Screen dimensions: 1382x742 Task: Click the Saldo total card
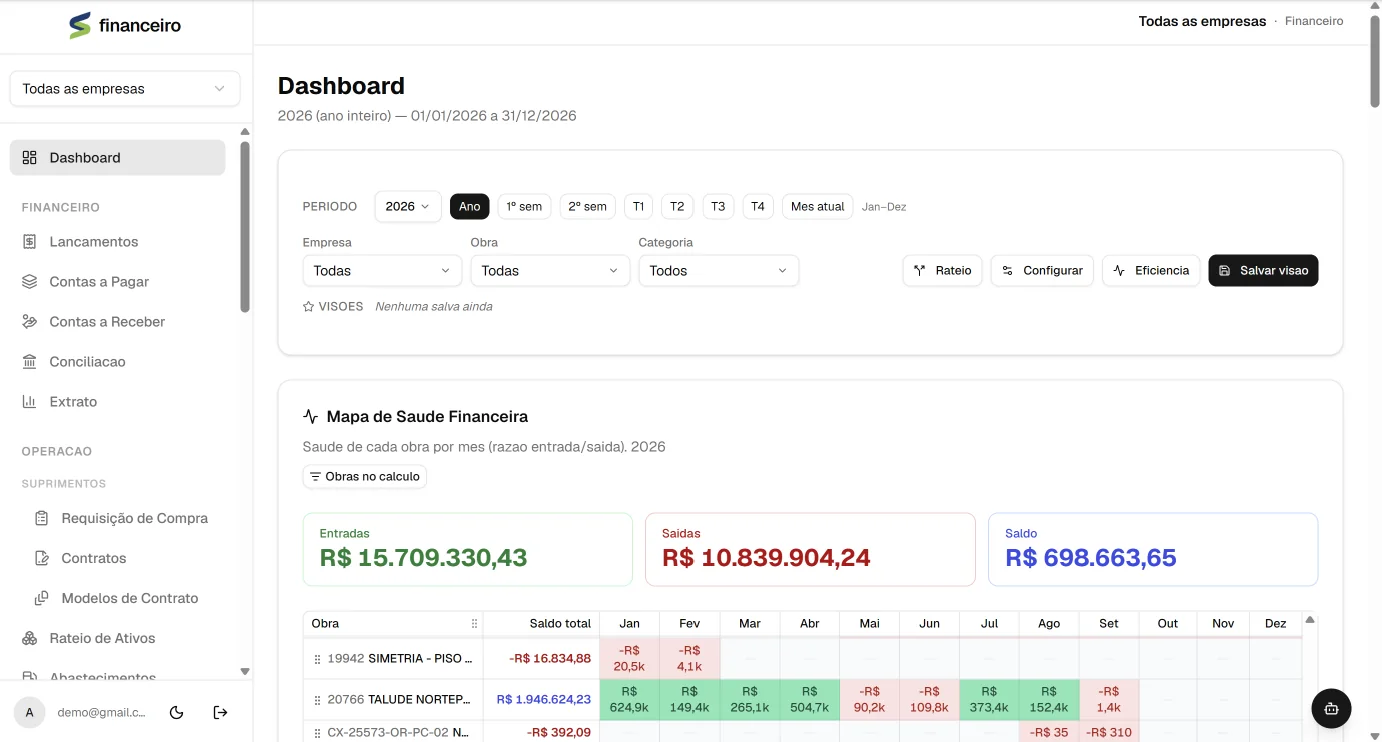pos(1153,549)
